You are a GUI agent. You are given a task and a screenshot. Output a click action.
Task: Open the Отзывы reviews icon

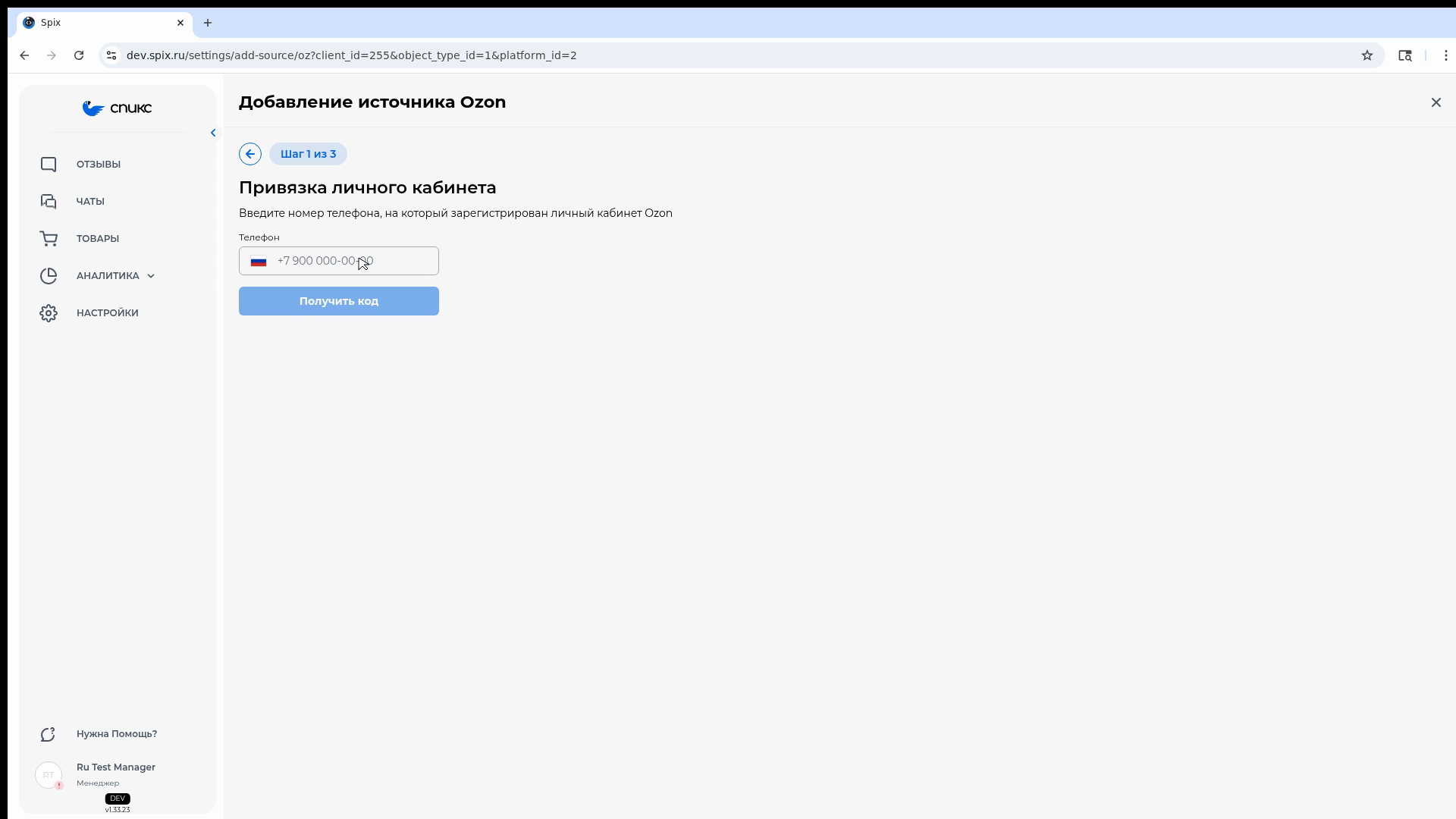click(49, 165)
